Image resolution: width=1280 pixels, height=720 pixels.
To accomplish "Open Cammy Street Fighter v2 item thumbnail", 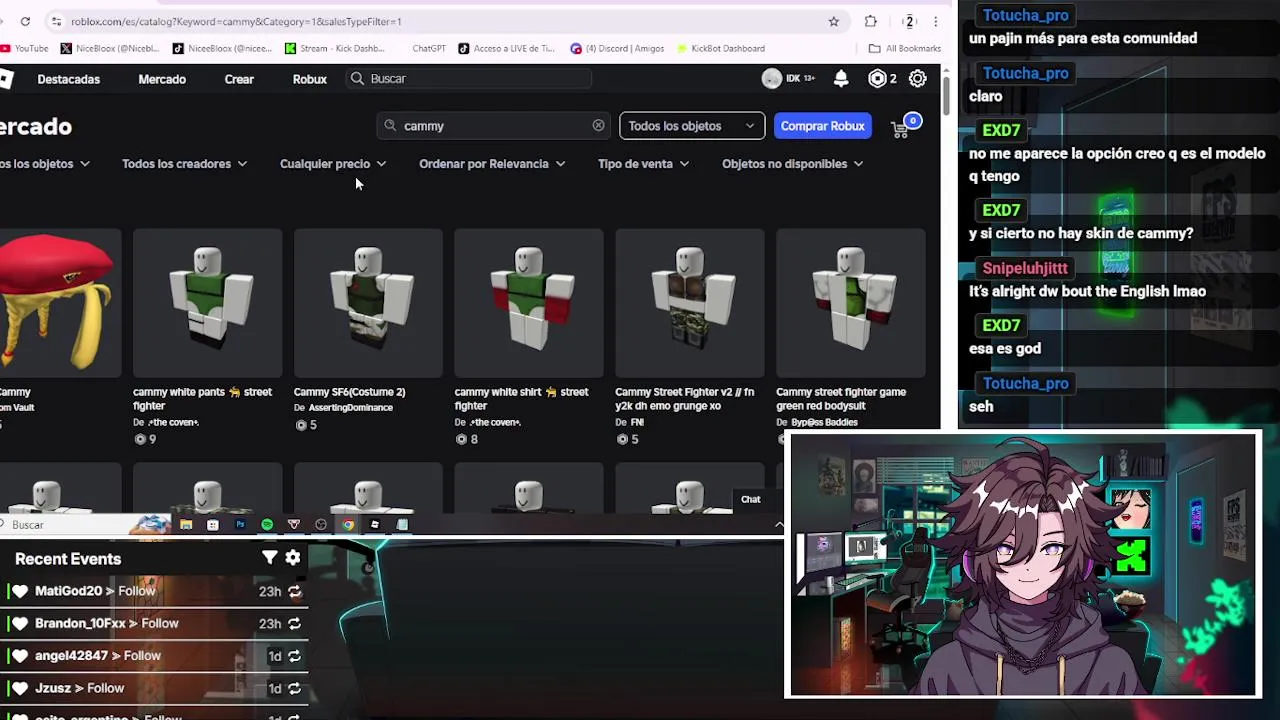I will [690, 303].
